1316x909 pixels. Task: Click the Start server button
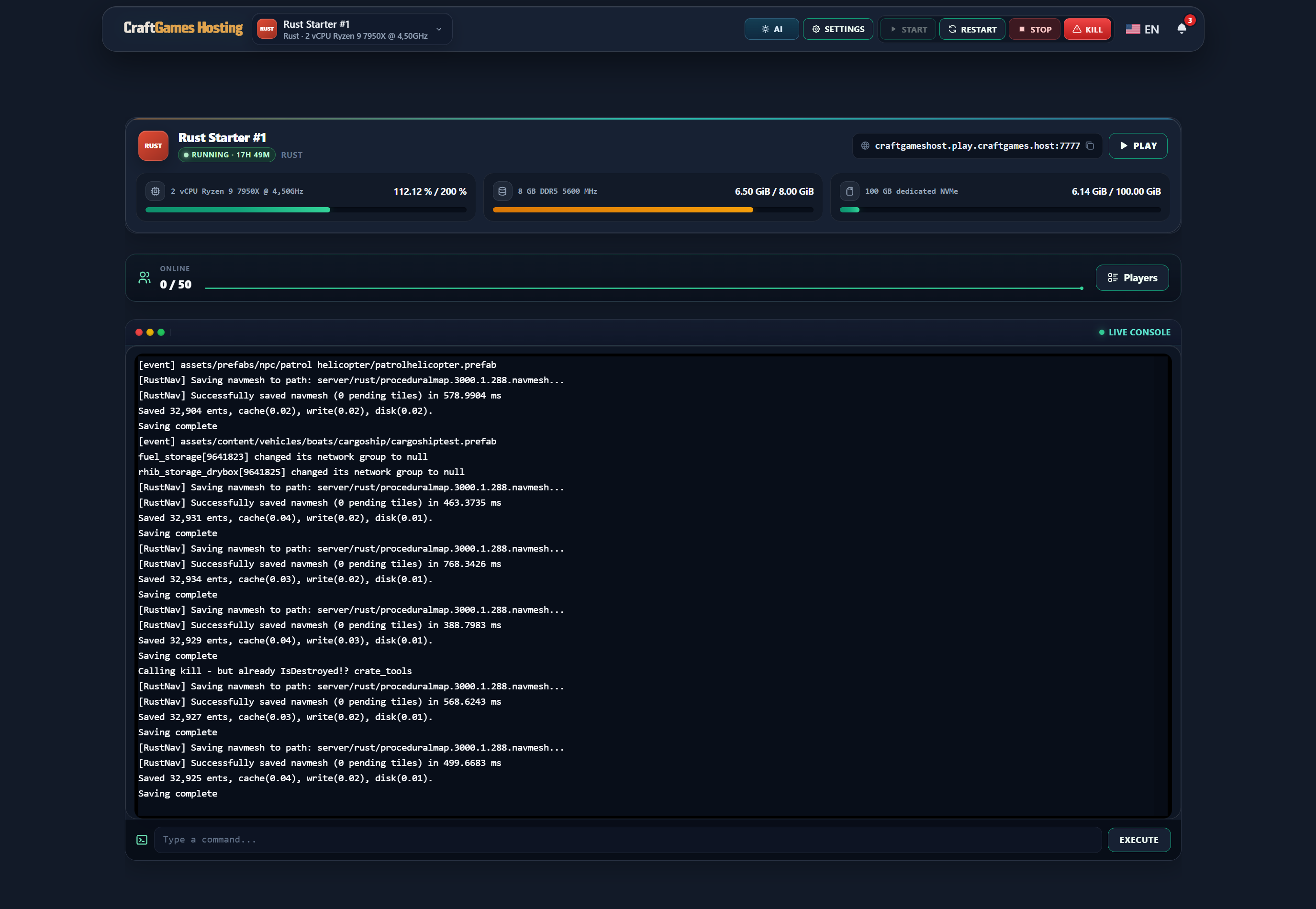click(908, 29)
